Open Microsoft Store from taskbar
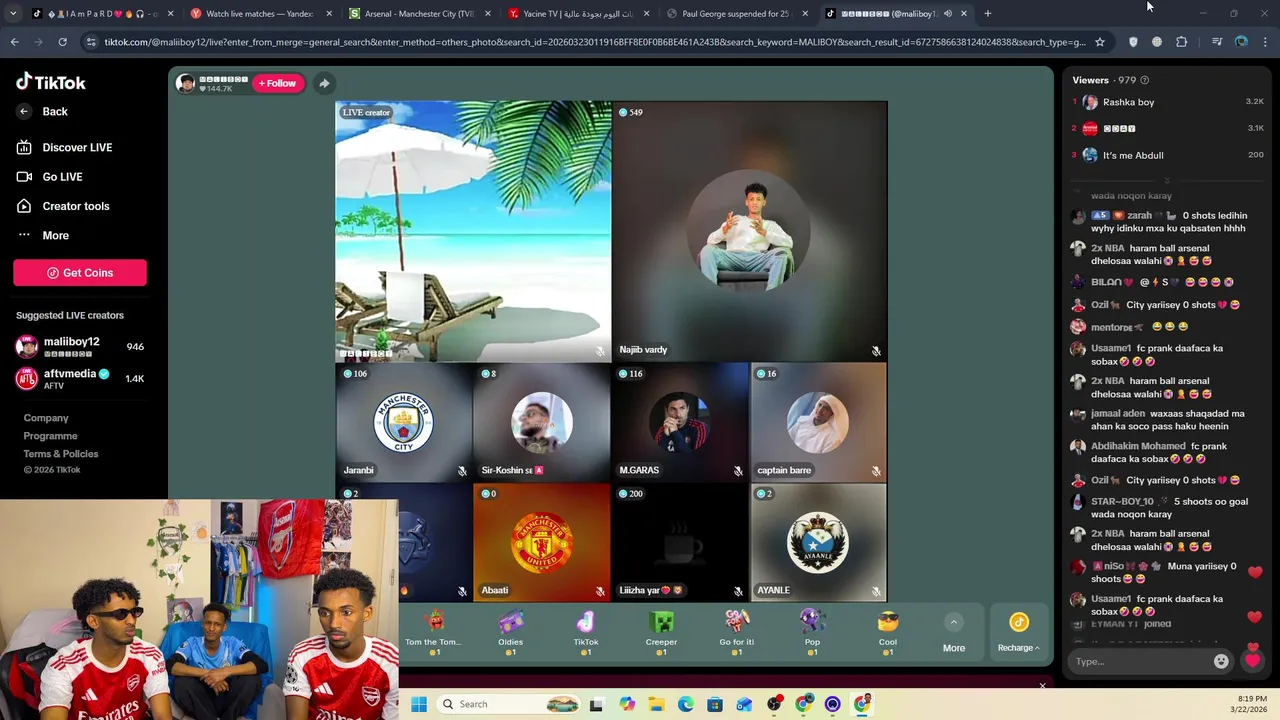Viewport: 1280px width, 720px height. (715, 704)
